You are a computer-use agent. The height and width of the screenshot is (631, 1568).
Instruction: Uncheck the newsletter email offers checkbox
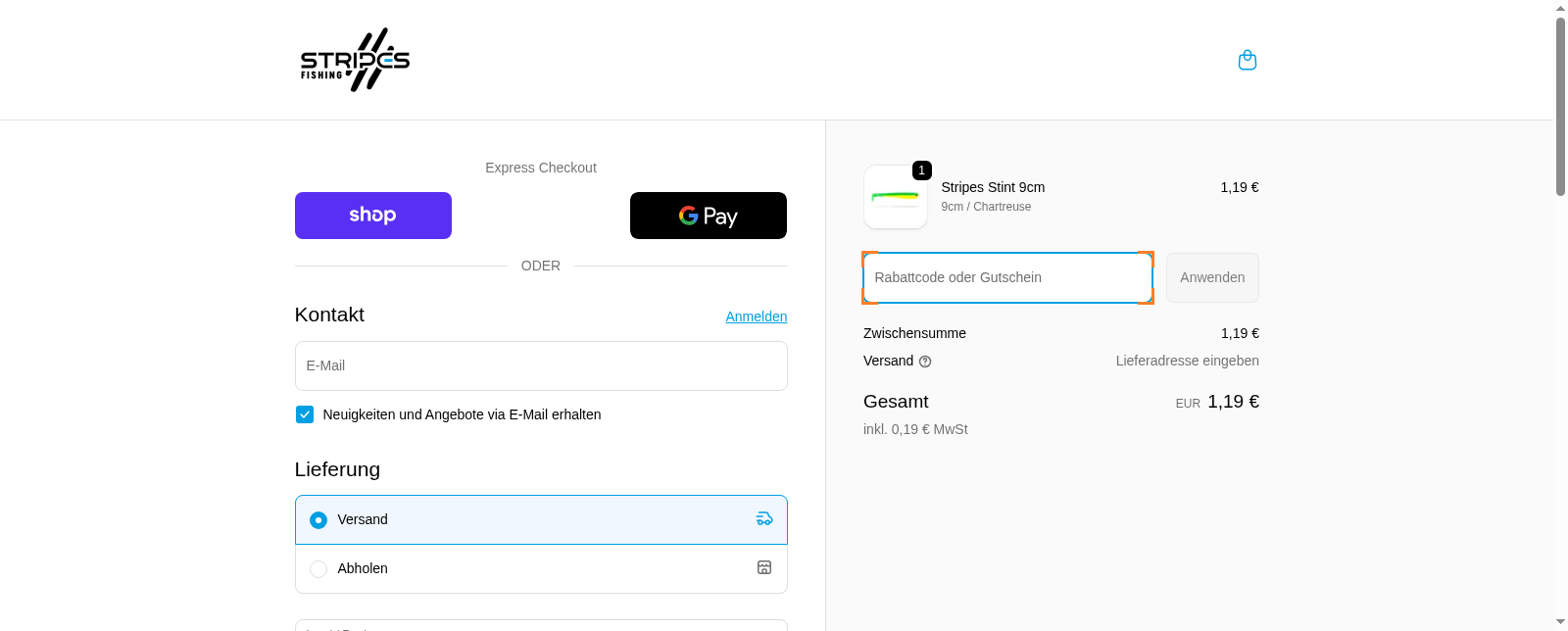point(305,414)
